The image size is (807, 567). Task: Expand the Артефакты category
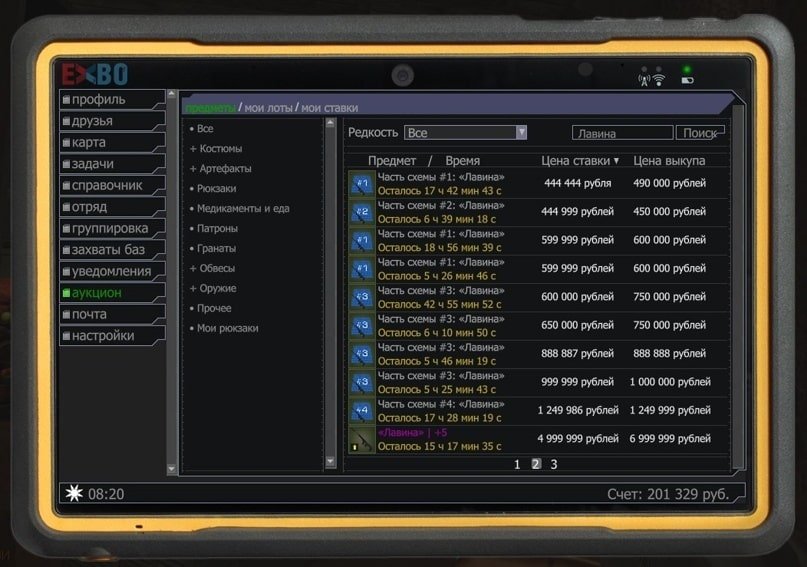coord(221,169)
